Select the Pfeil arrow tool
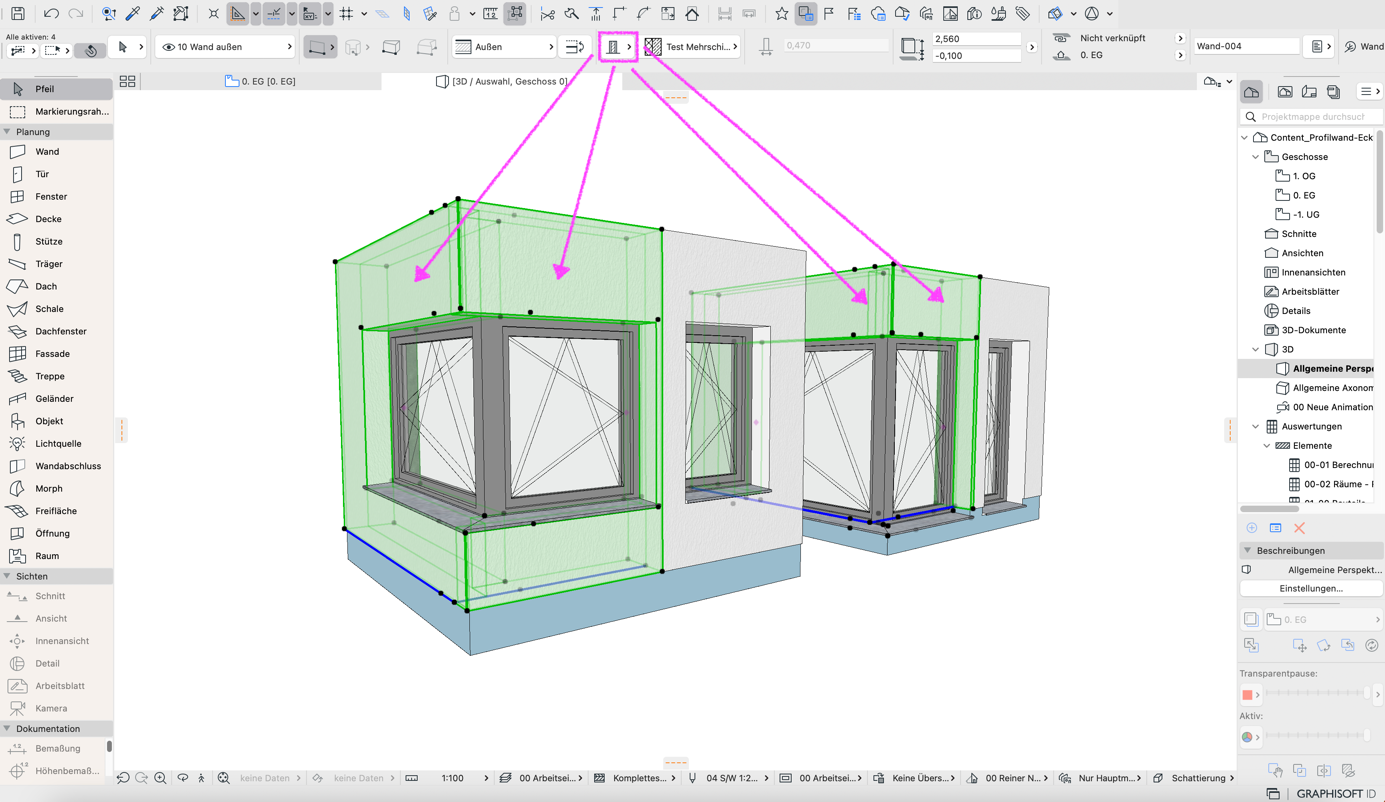1385x802 pixels. [x=56, y=89]
